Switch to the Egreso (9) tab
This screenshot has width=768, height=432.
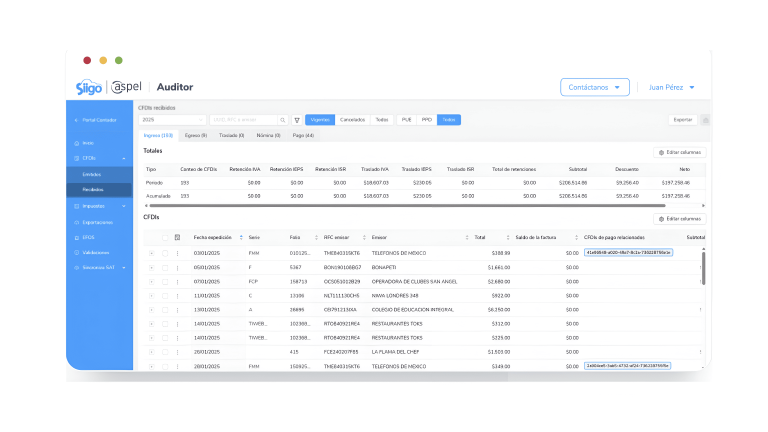pyautogui.click(x=196, y=134)
